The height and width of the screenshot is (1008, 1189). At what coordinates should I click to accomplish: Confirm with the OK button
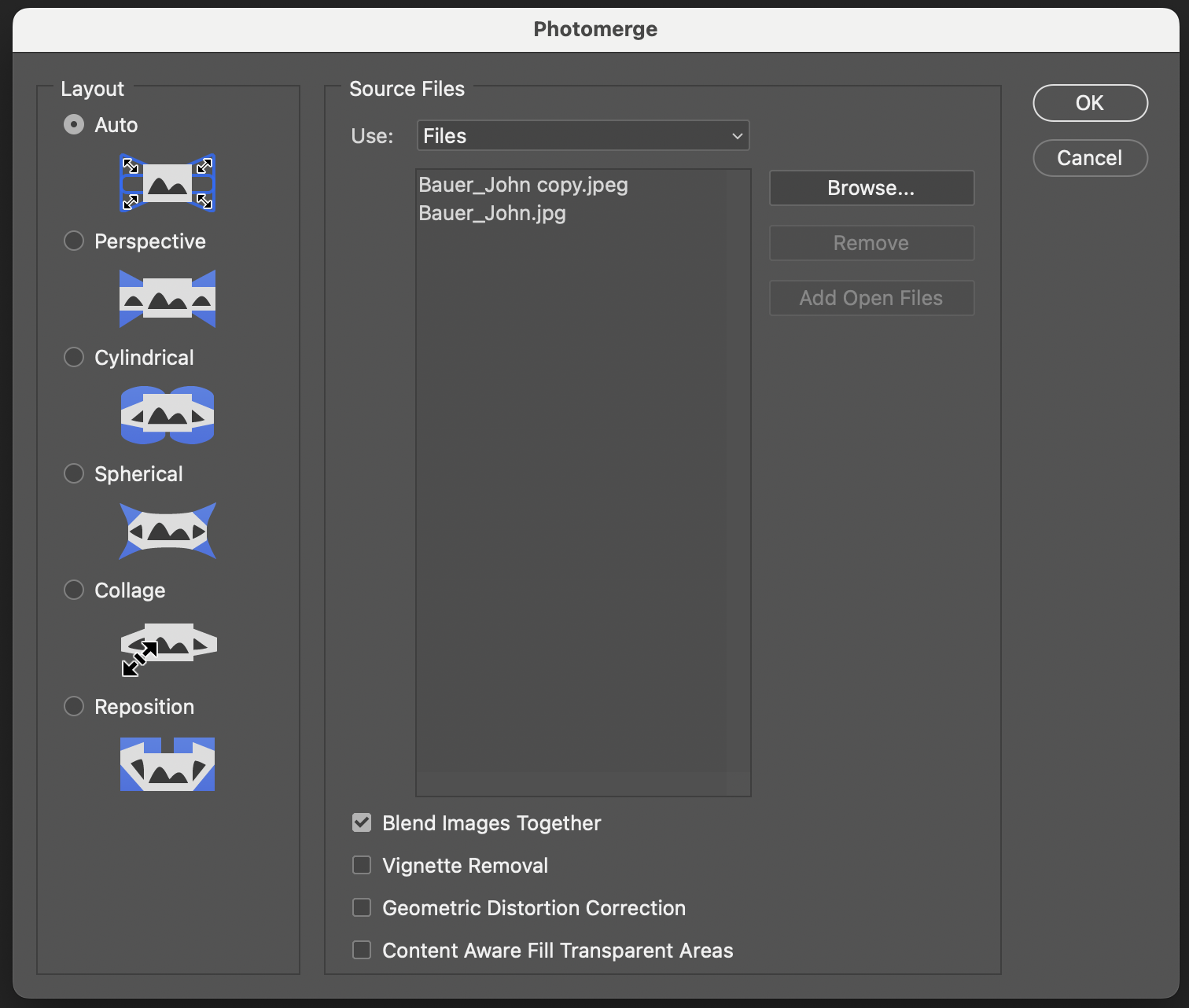[x=1090, y=103]
